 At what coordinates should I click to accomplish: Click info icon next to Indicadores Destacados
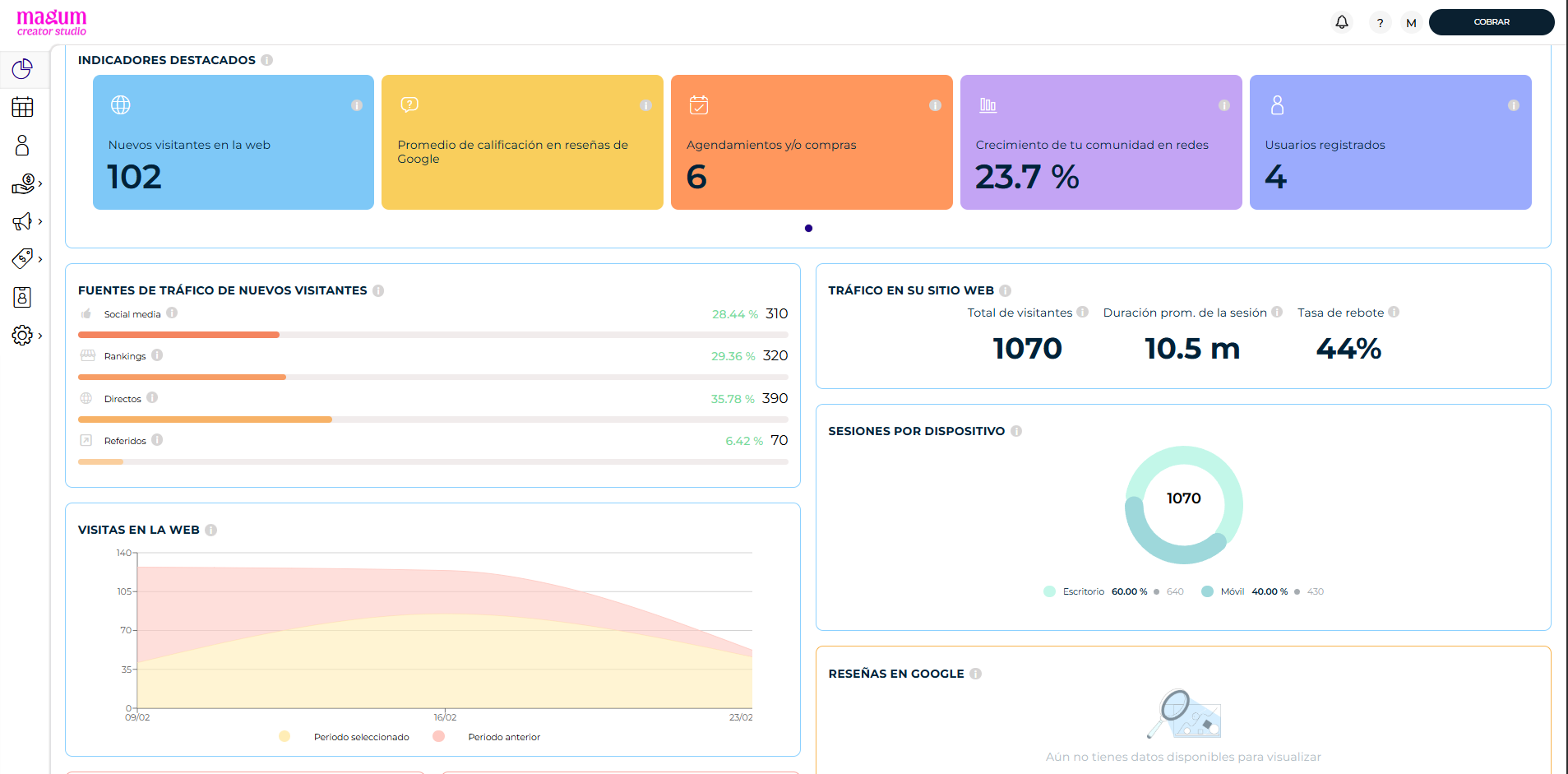(266, 60)
